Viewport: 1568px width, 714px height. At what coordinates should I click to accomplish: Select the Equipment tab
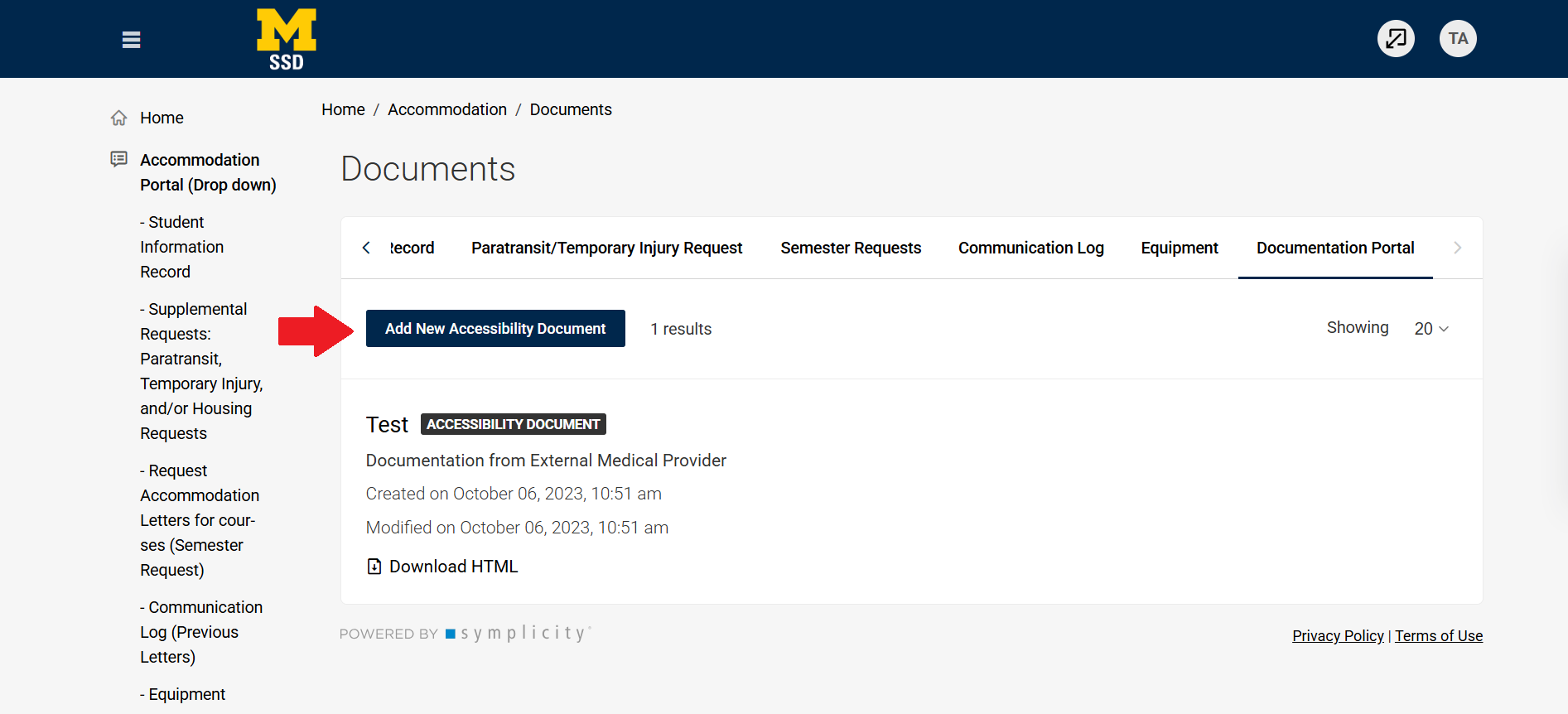(x=1180, y=248)
